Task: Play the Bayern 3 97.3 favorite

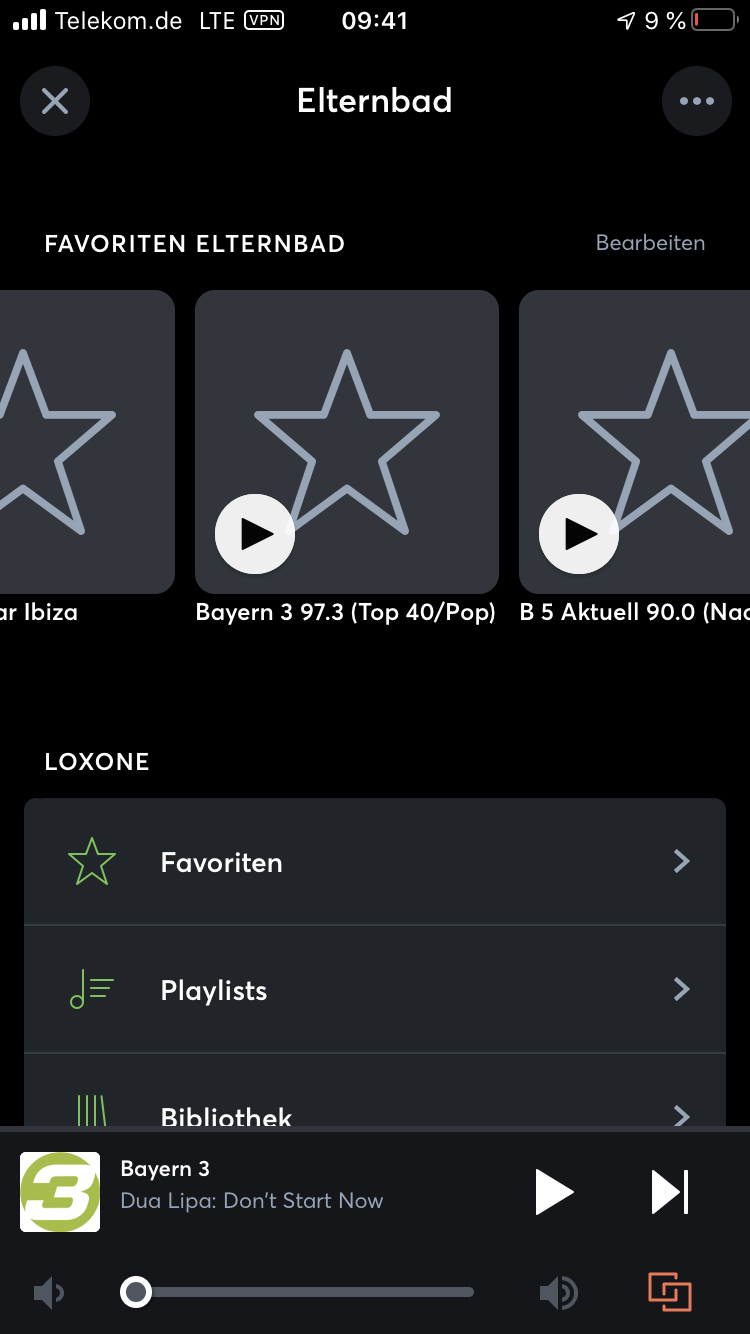Action: pos(255,534)
